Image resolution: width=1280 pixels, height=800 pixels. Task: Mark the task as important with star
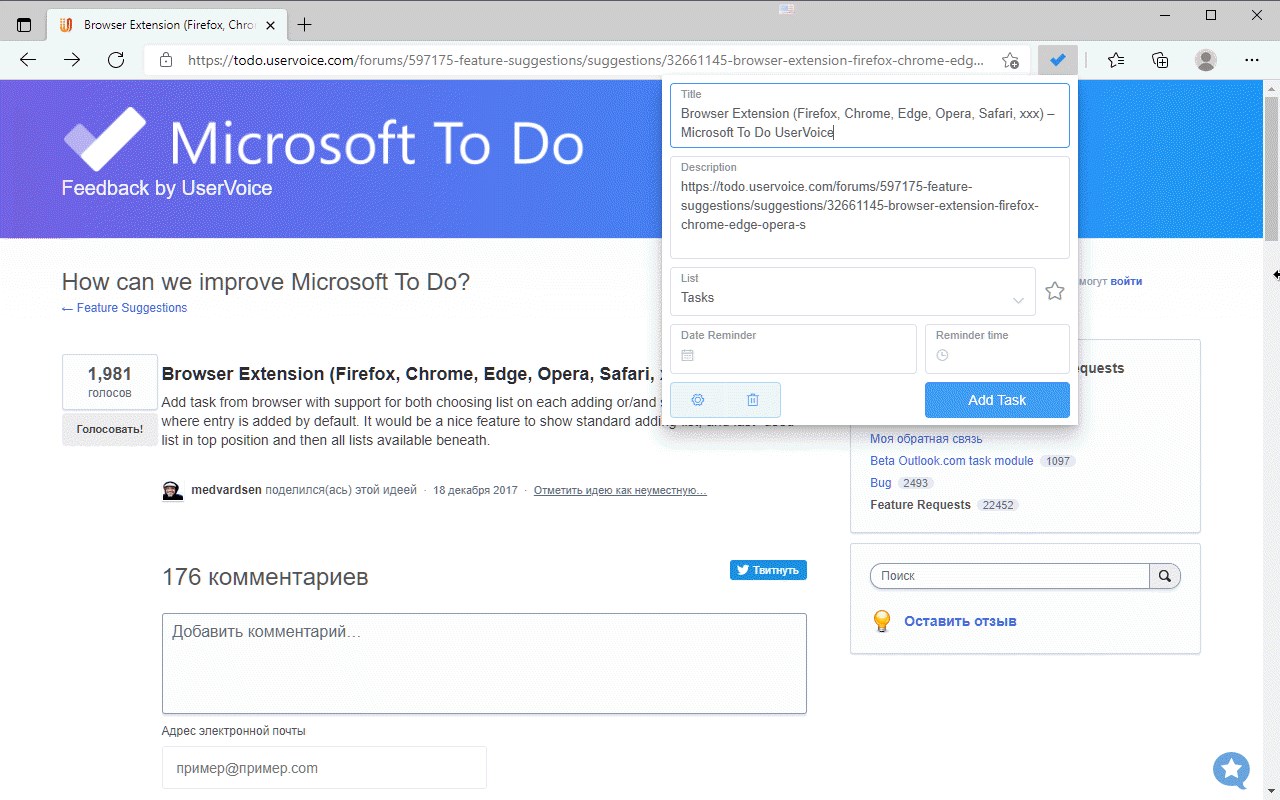point(1055,291)
